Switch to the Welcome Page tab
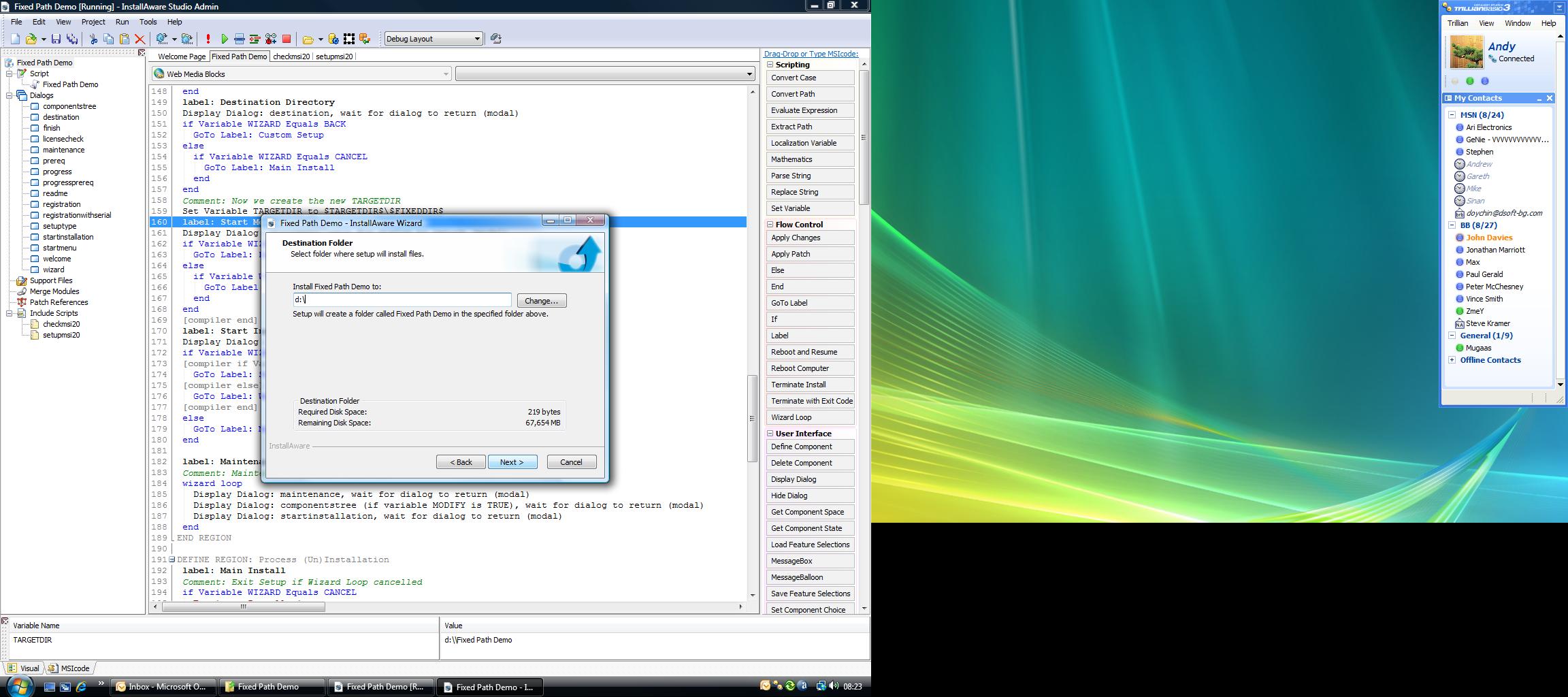1568x697 pixels. (182, 56)
